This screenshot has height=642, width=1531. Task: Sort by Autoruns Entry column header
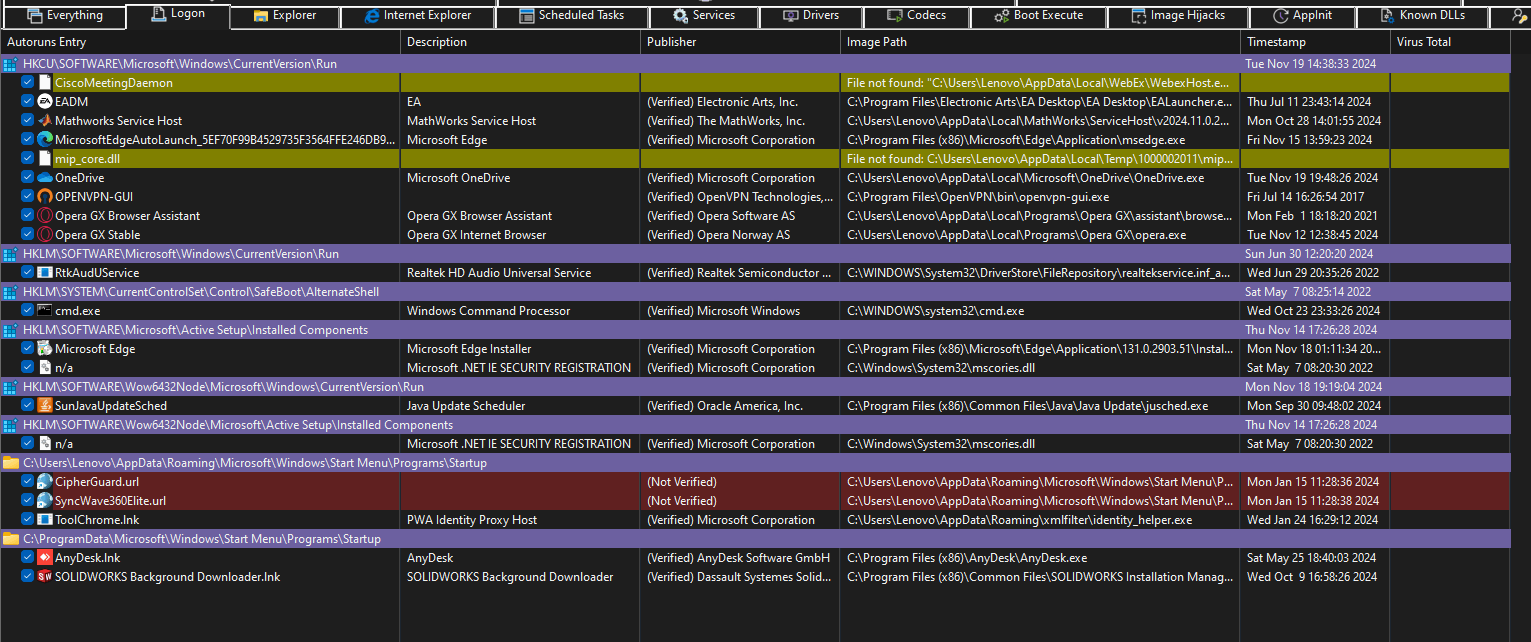200,42
